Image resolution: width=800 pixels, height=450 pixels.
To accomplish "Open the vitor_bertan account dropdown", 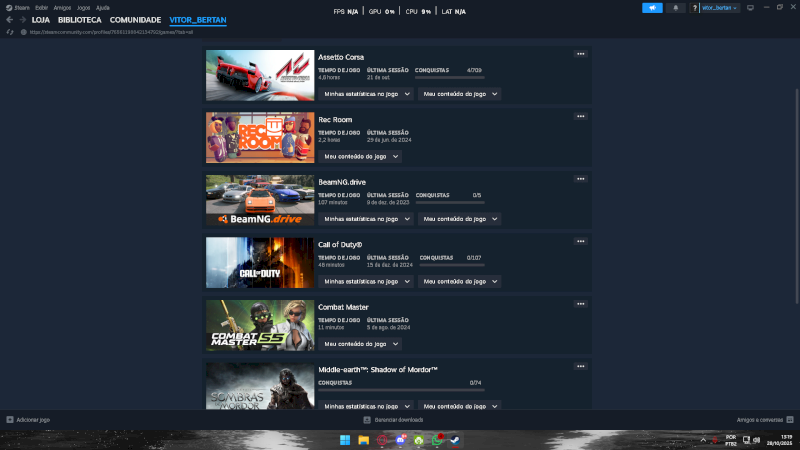I will coord(719,8).
